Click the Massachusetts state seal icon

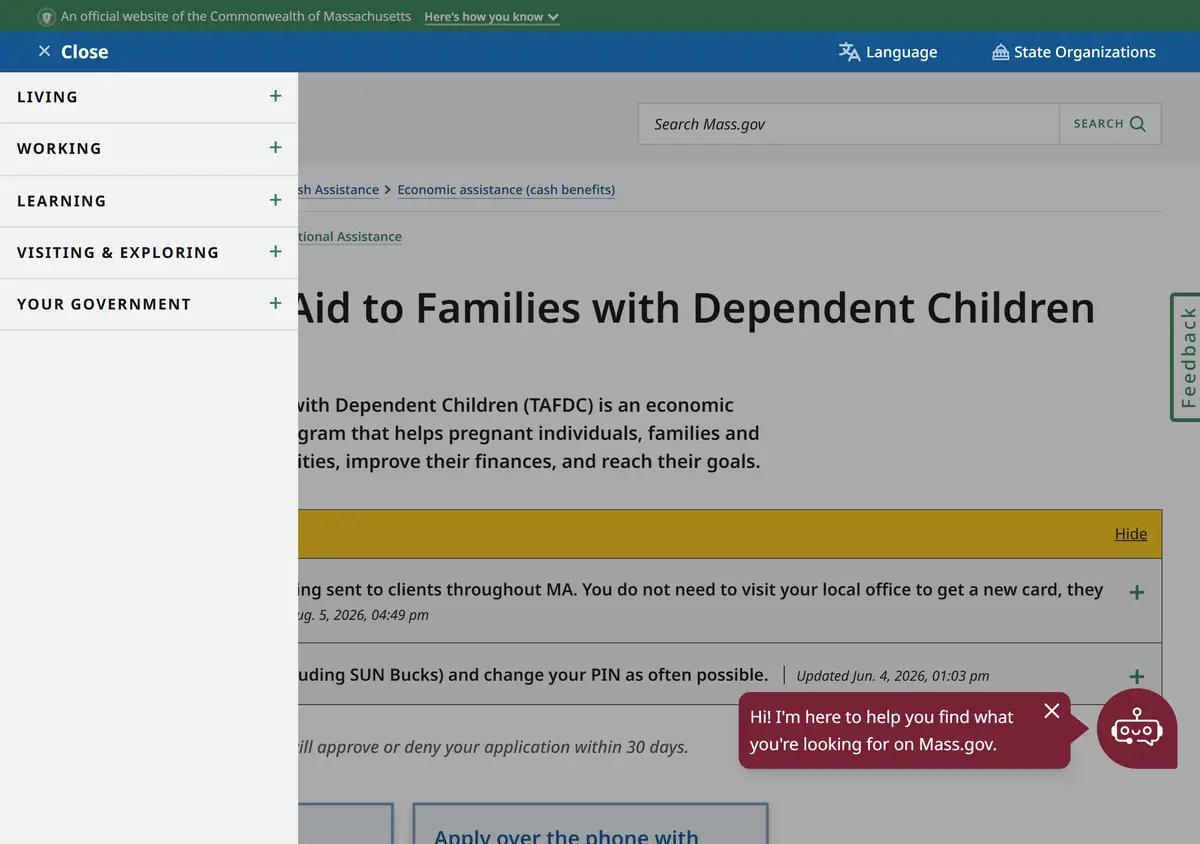pos(46,17)
